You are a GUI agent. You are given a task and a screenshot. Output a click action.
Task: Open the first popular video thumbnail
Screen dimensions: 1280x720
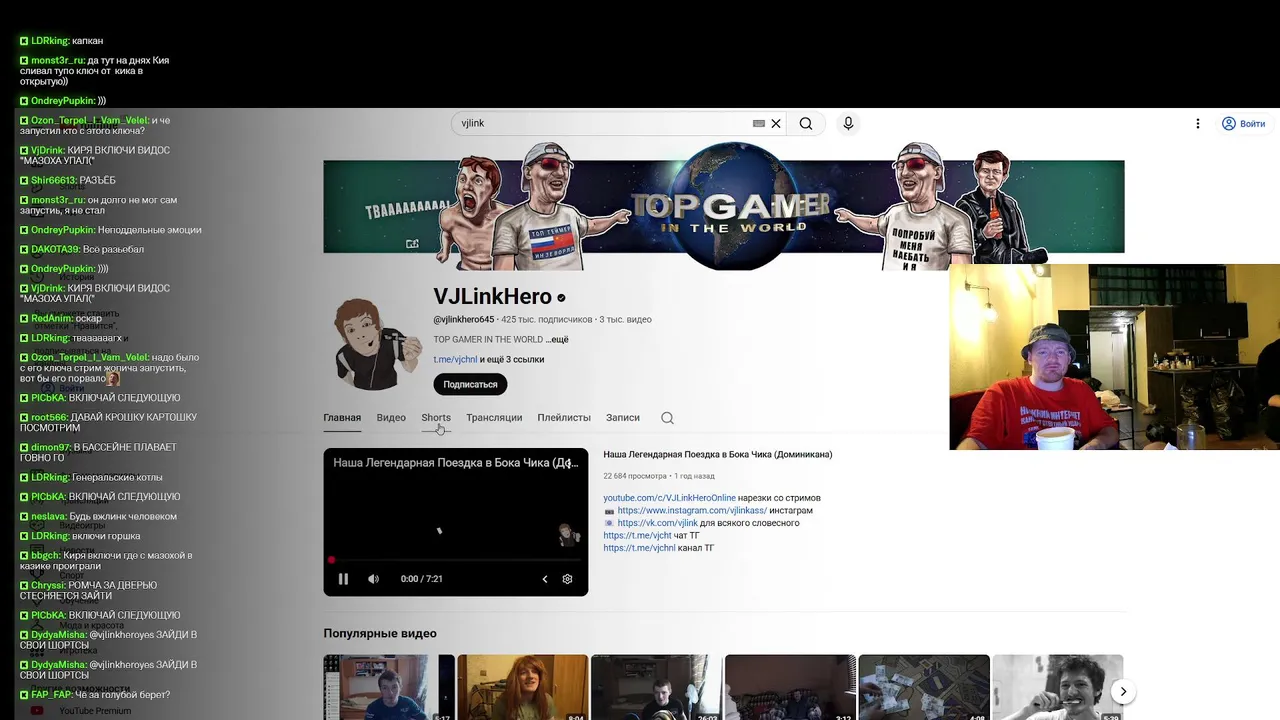[x=389, y=688]
